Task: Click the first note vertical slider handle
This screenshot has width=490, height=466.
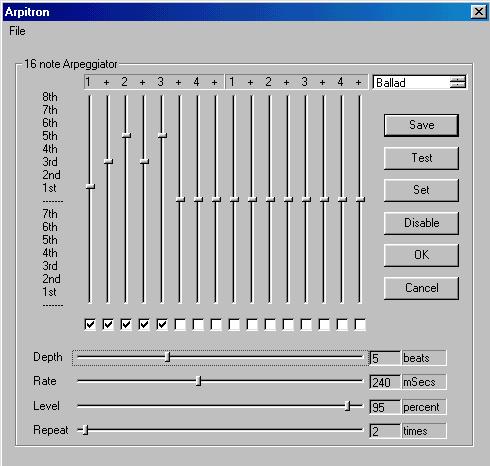Action: coord(90,187)
